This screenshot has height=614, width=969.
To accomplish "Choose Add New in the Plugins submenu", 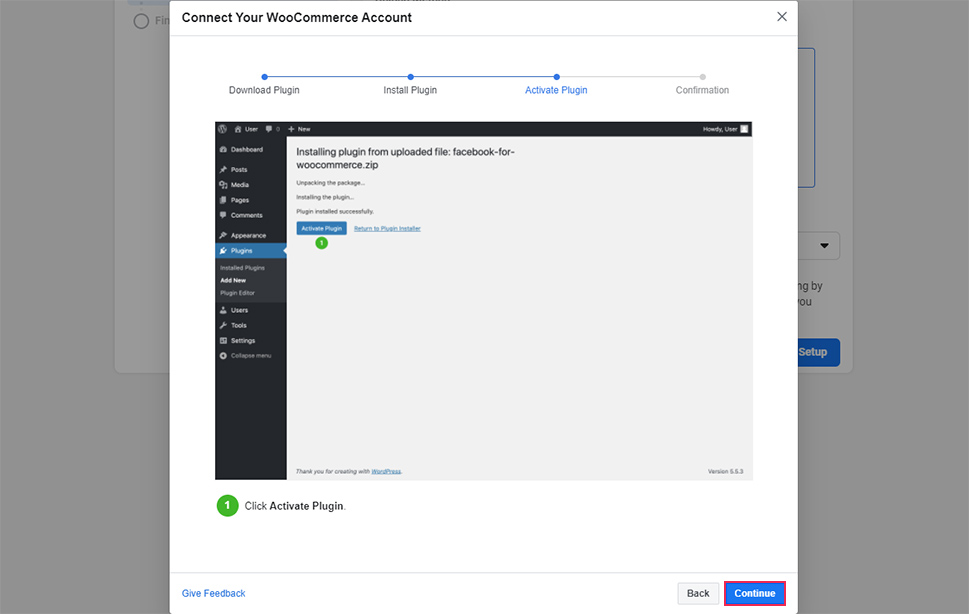I will coord(233,280).
